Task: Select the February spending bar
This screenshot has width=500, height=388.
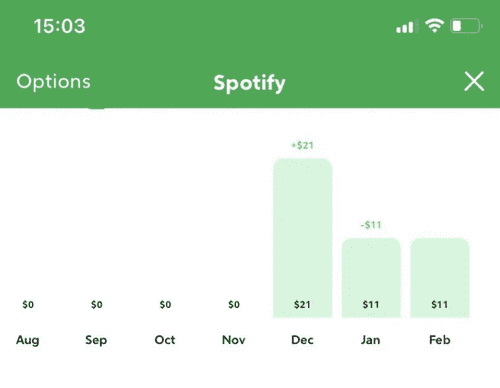Action: (x=440, y=278)
